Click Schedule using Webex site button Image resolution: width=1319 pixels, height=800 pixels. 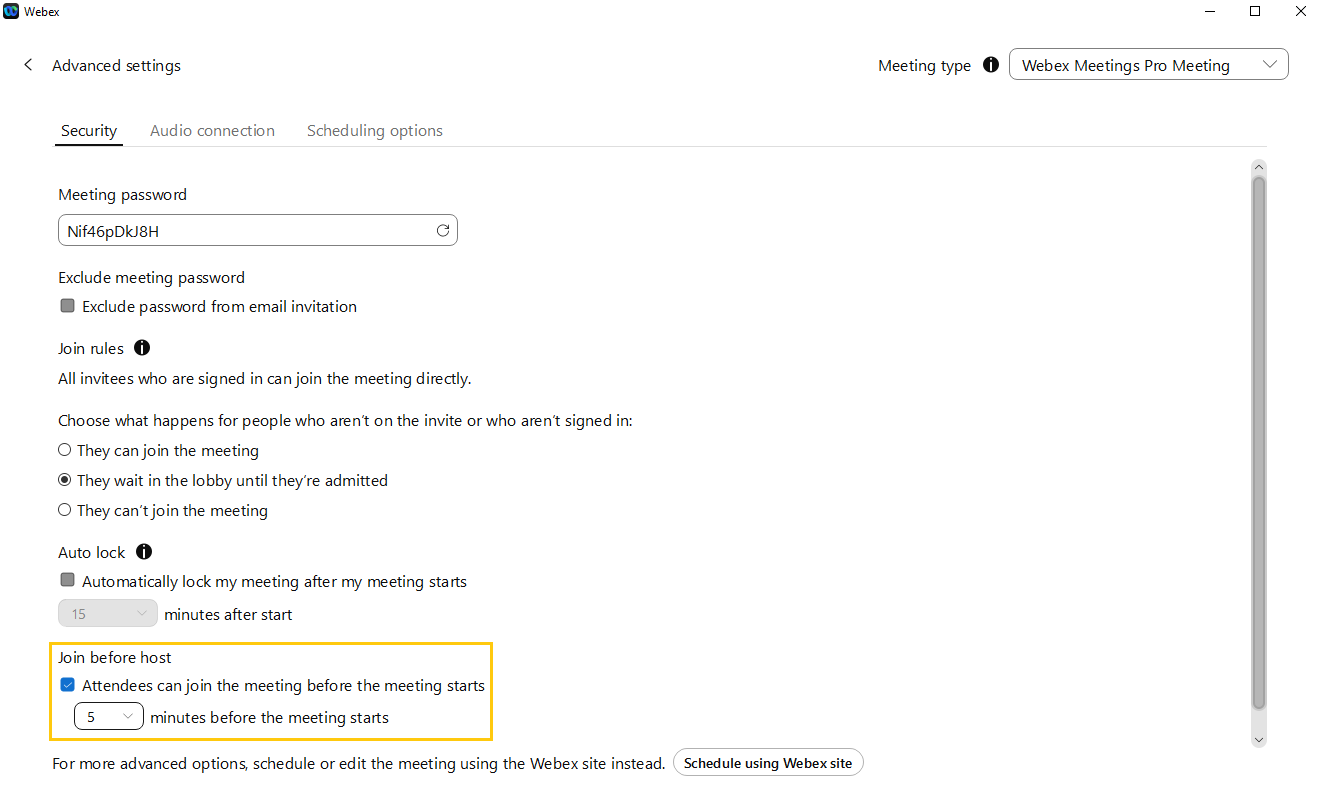pyautogui.click(x=767, y=763)
